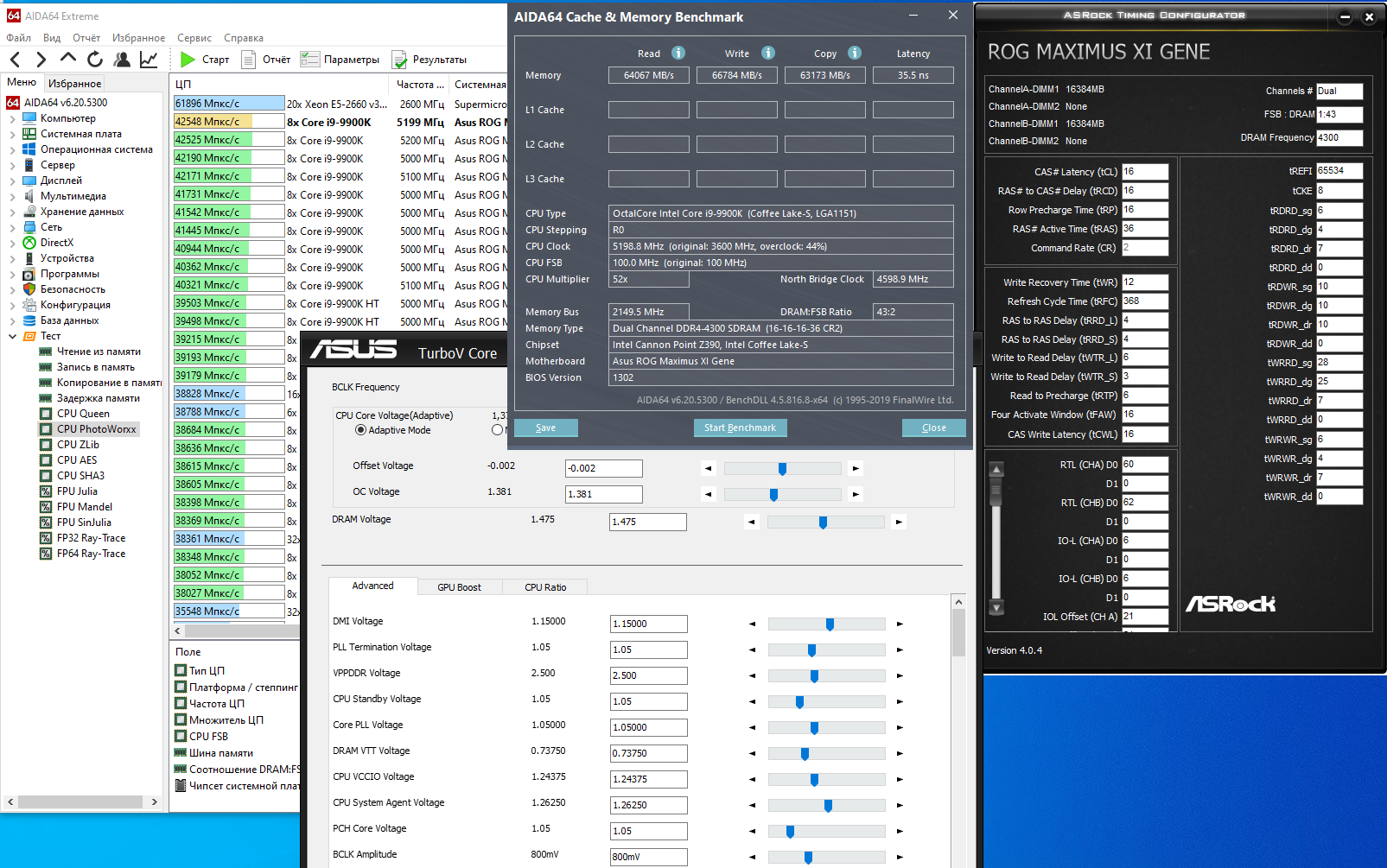Click the Start Benchmark button

(740, 428)
